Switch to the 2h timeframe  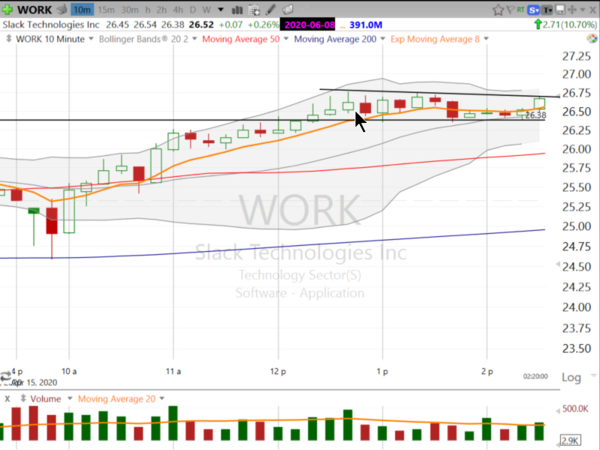tap(161, 10)
